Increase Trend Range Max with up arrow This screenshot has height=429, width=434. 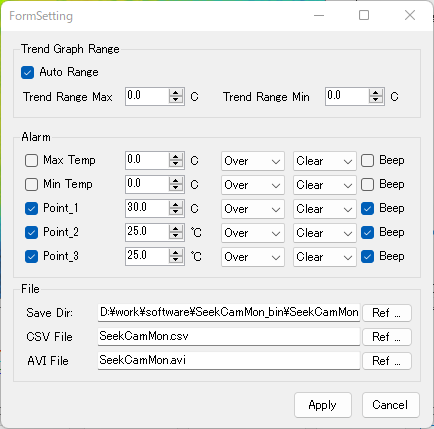[x=176, y=93]
